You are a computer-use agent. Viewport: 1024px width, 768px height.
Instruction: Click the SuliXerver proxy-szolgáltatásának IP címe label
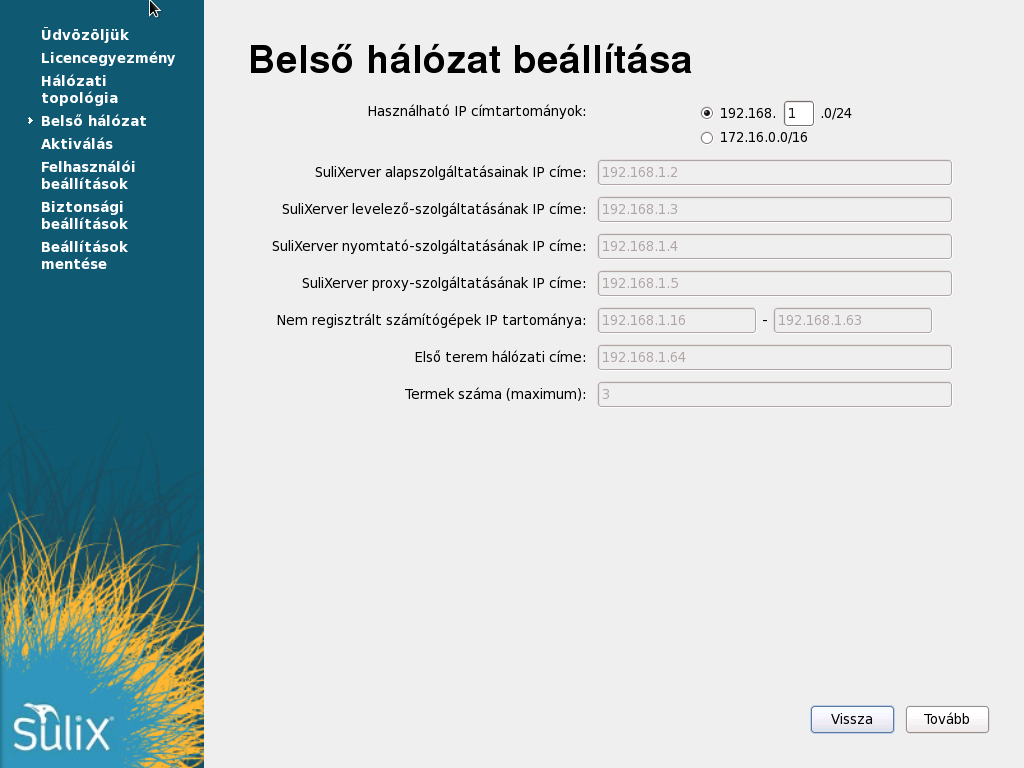[444, 283]
